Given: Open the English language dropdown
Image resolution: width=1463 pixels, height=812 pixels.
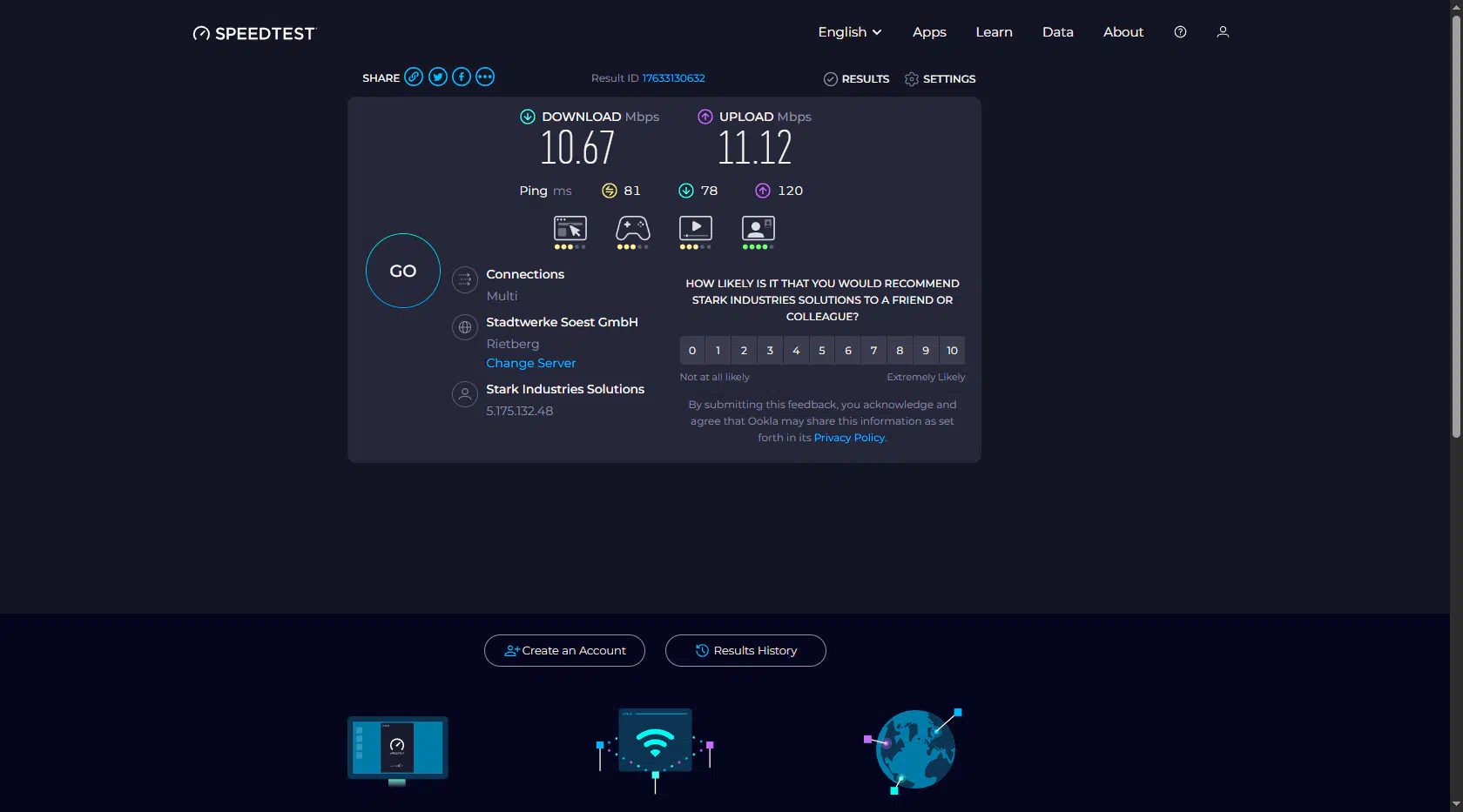Looking at the screenshot, I should tap(850, 32).
